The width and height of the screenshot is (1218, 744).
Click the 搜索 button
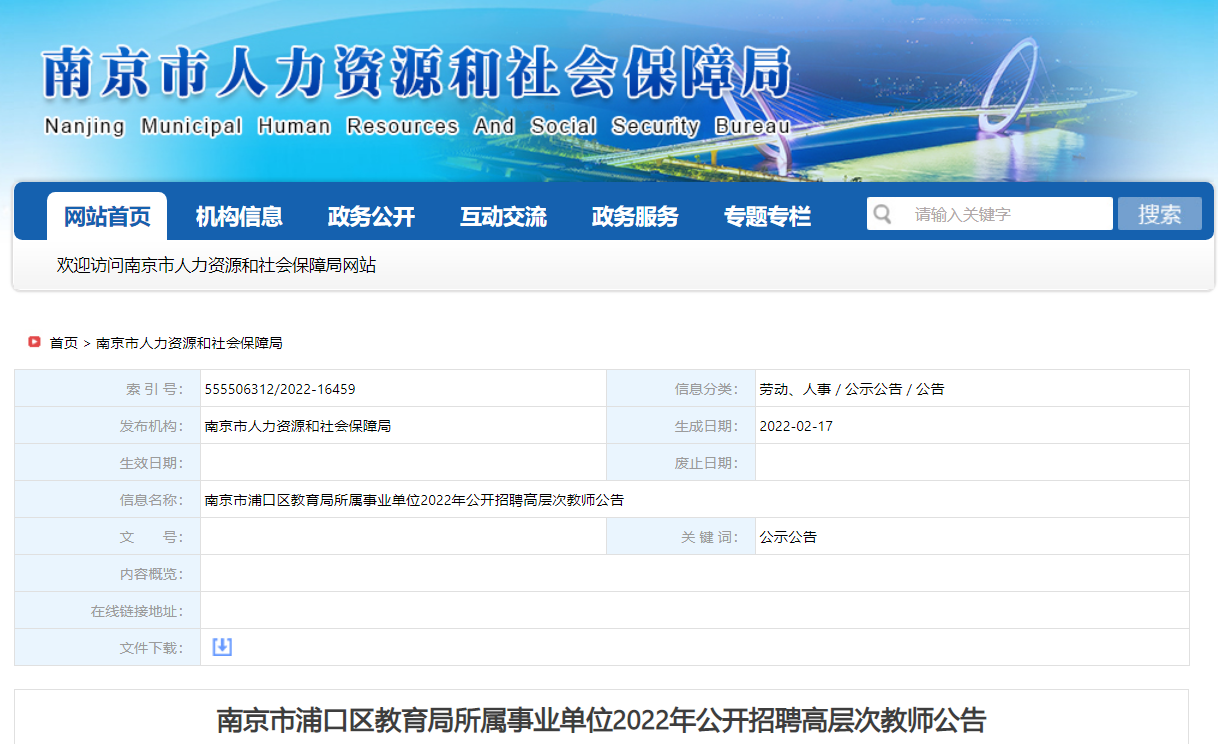coord(1160,214)
